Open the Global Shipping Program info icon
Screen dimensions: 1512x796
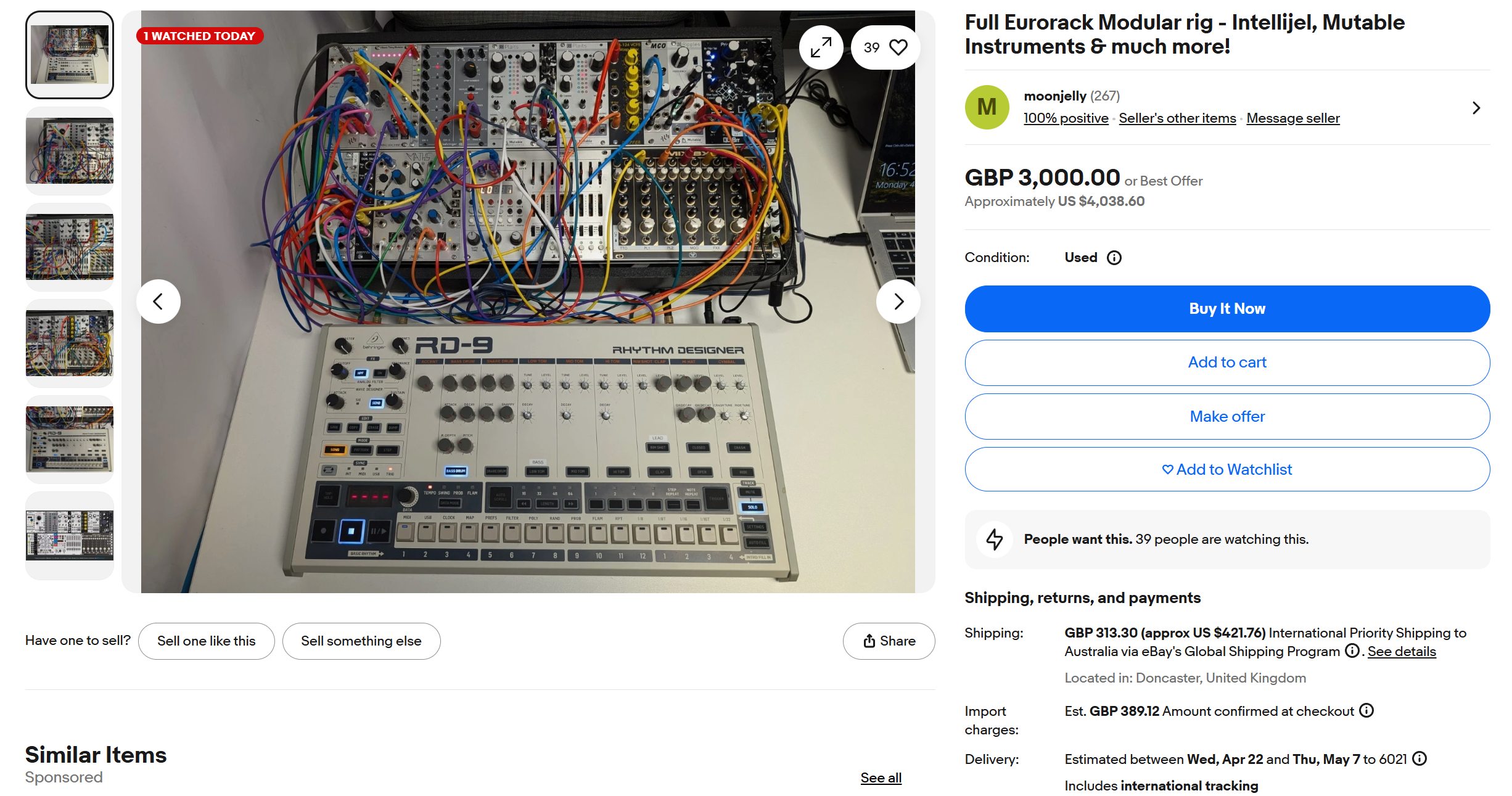(1352, 651)
